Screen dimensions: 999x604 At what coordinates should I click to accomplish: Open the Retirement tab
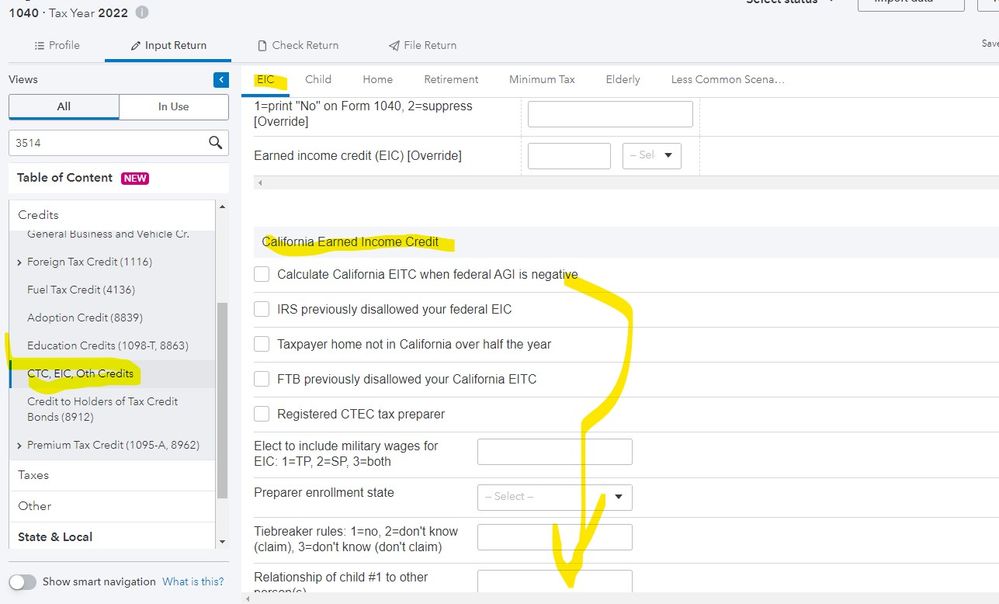tap(451, 79)
